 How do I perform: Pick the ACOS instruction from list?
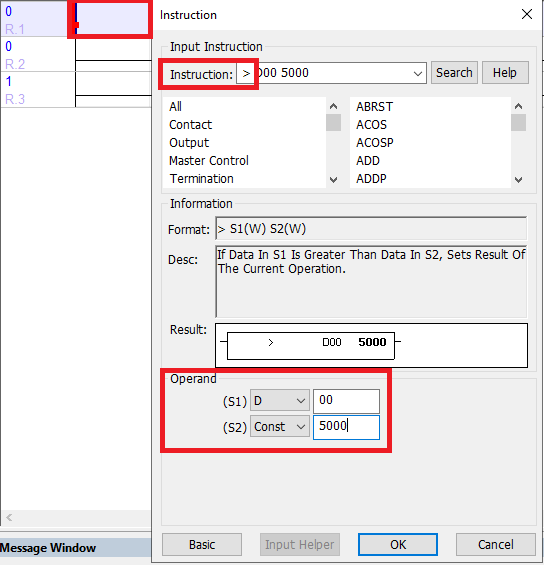coord(371,125)
